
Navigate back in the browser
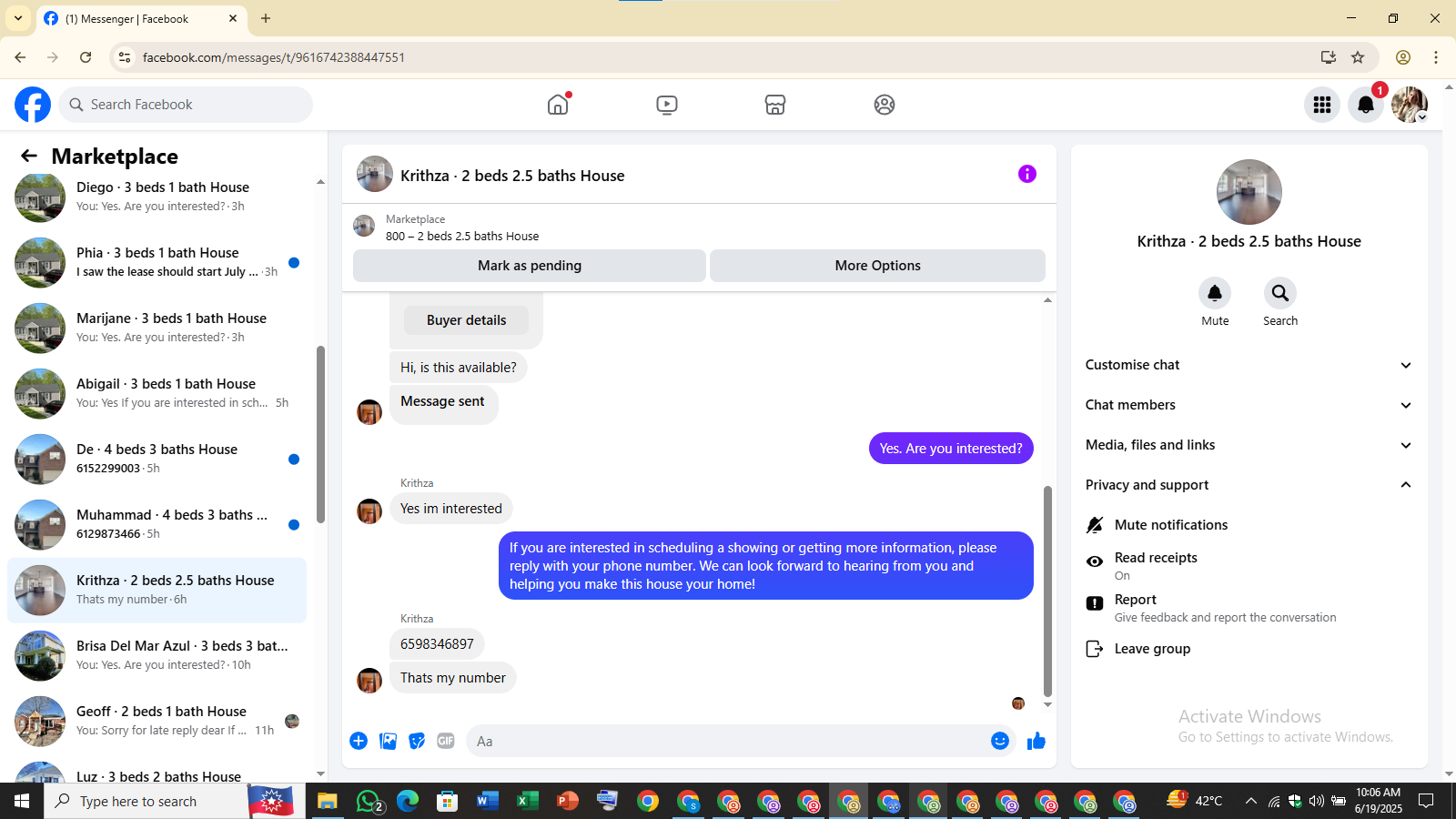coord(20,57)
